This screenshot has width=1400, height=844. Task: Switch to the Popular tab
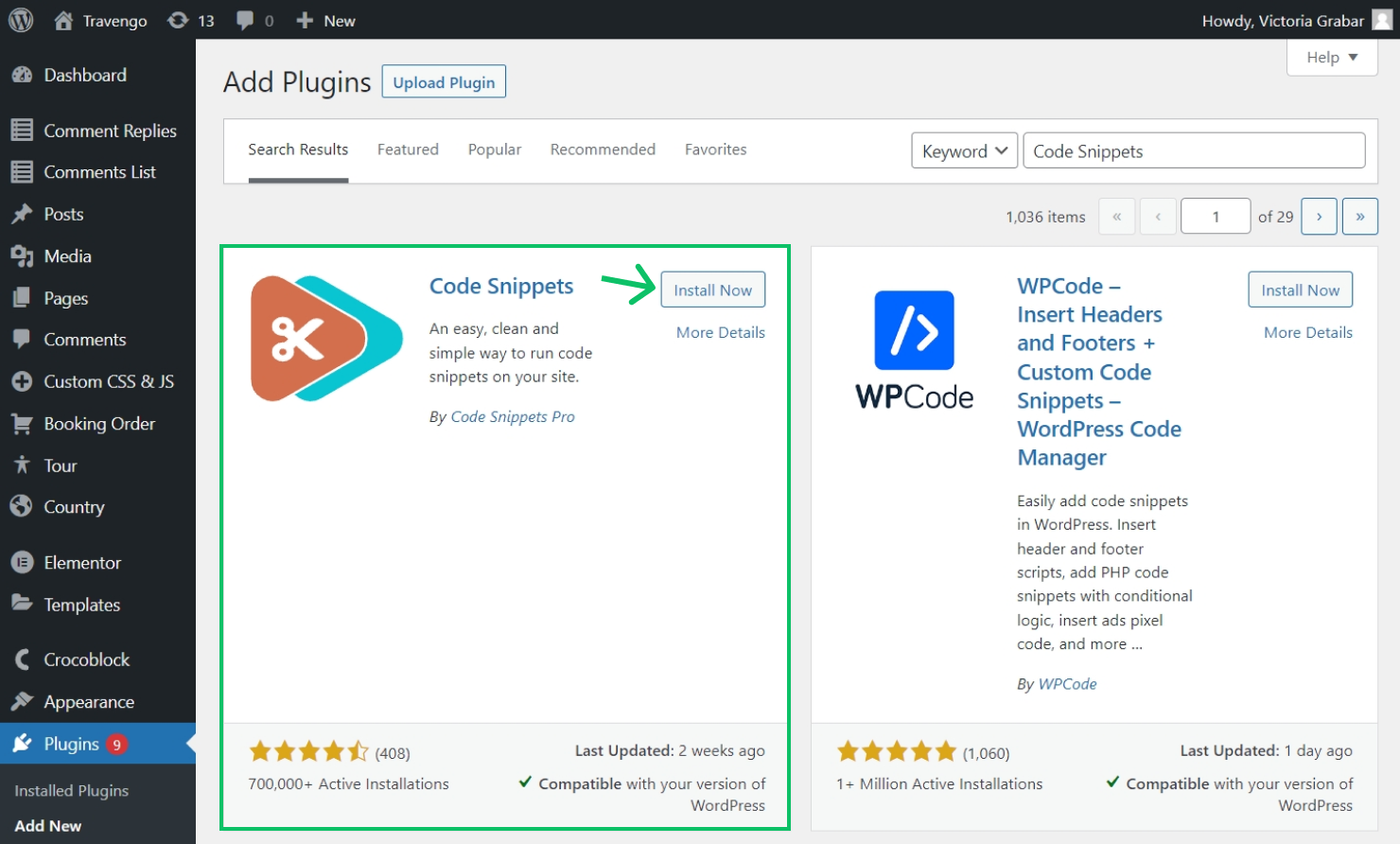pyautogui.click(x=495, y=149)
